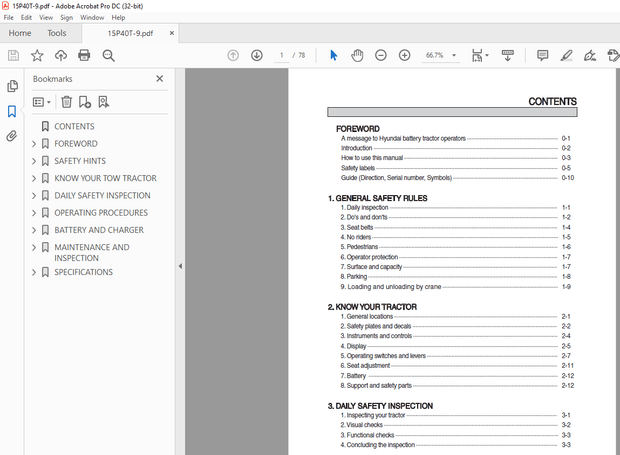620x455 pixels.
Task: Expand the FOREWORD bookmark
Action: pos(34,144)
